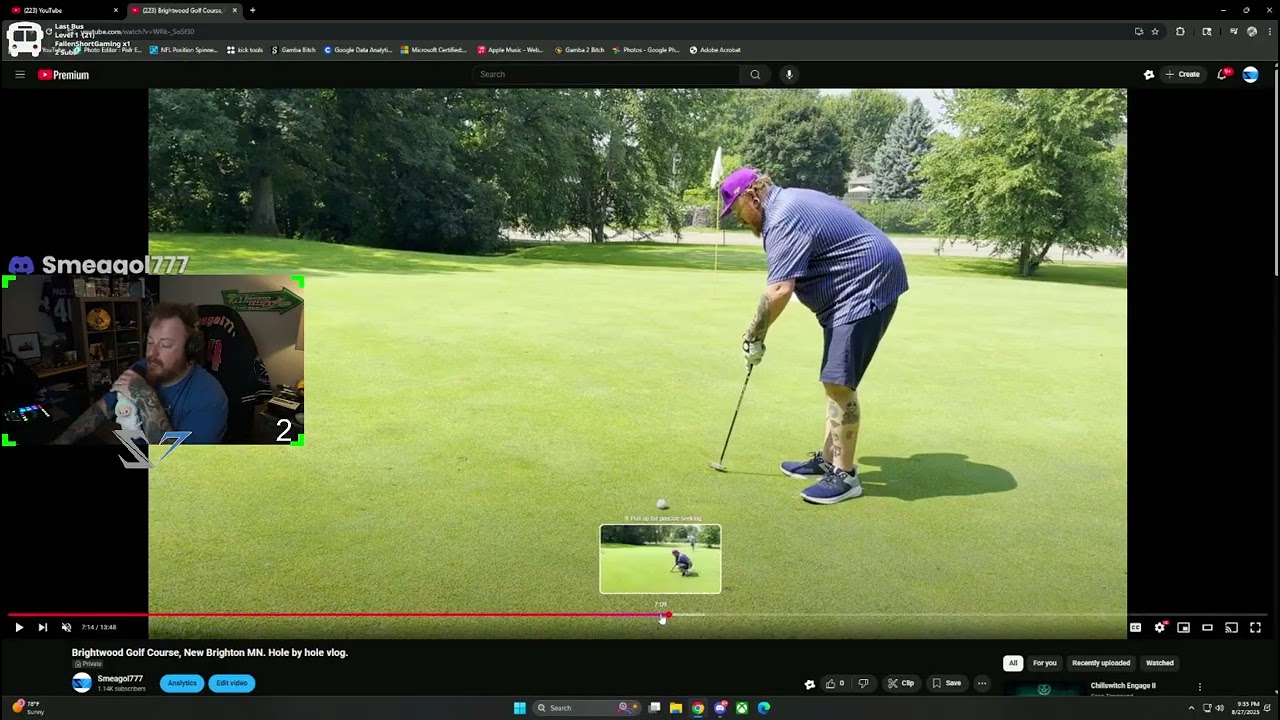Viewport: 1280px width, 720px height.
Task: Click the Windows taskbar search box
Action: (x=586, y=708)
